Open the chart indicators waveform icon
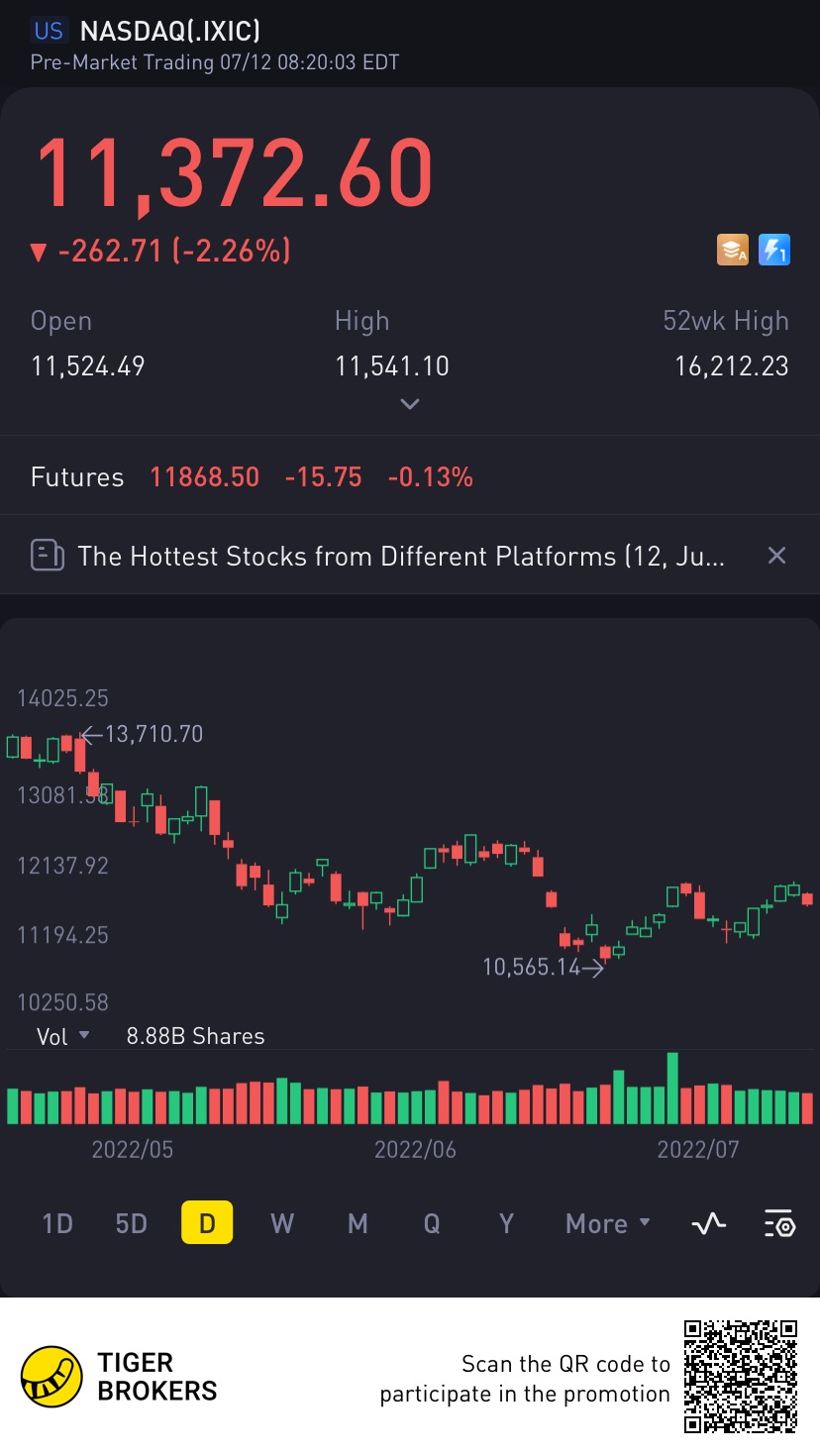This screenshot has height=1456, width=820. coord(708,1224)
